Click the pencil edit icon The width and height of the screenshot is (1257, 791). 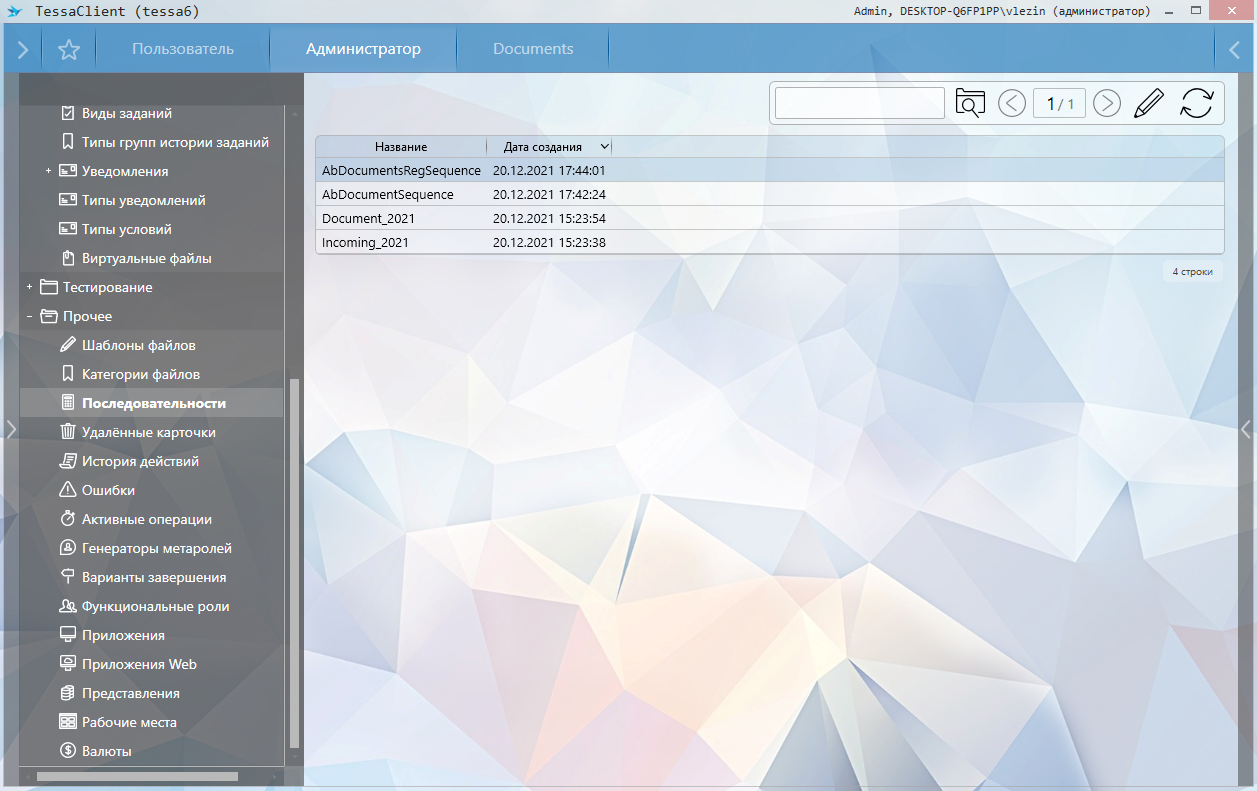click(x=1149, y=103)
